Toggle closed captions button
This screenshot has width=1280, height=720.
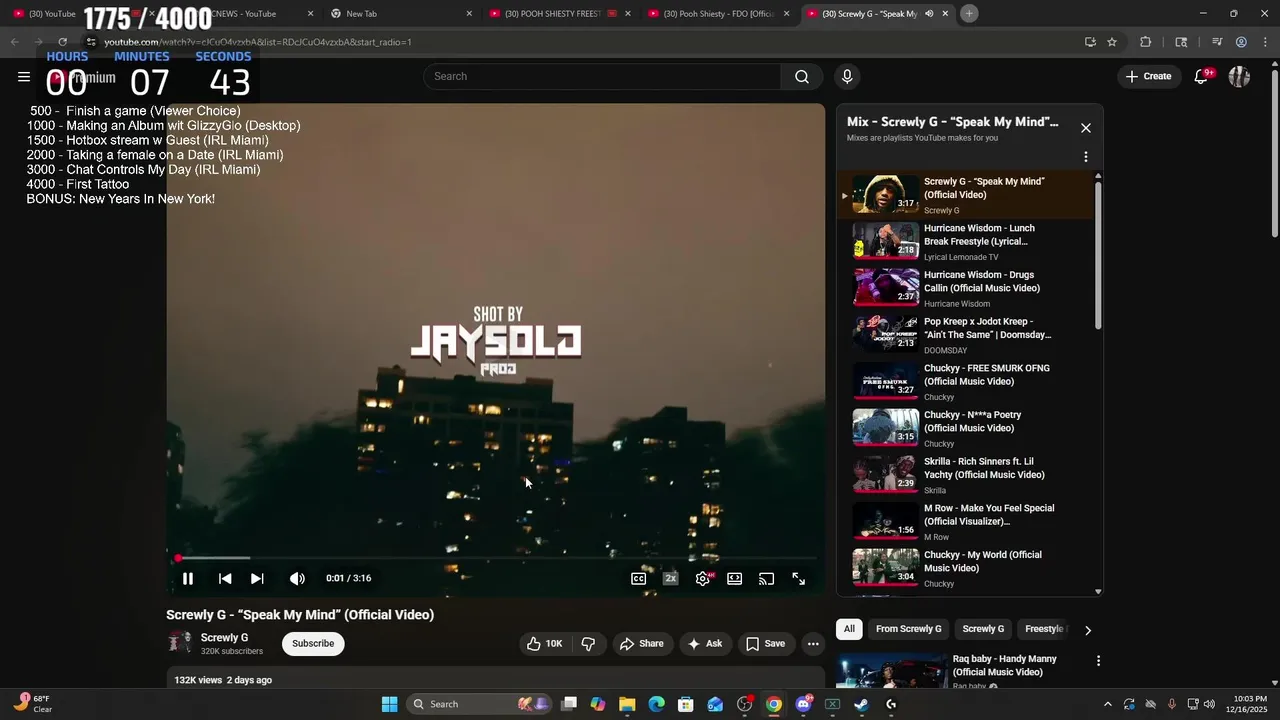click(638, 578)
